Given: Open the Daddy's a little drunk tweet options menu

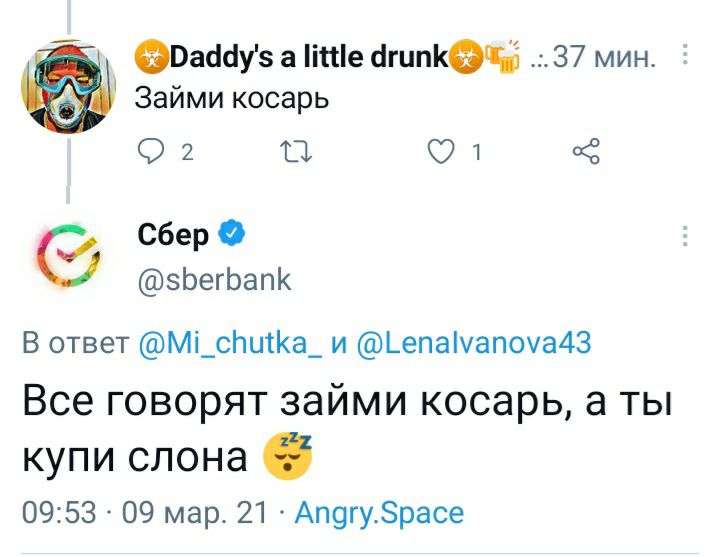Looking at the screenshot, I should (x=684, y=54).
